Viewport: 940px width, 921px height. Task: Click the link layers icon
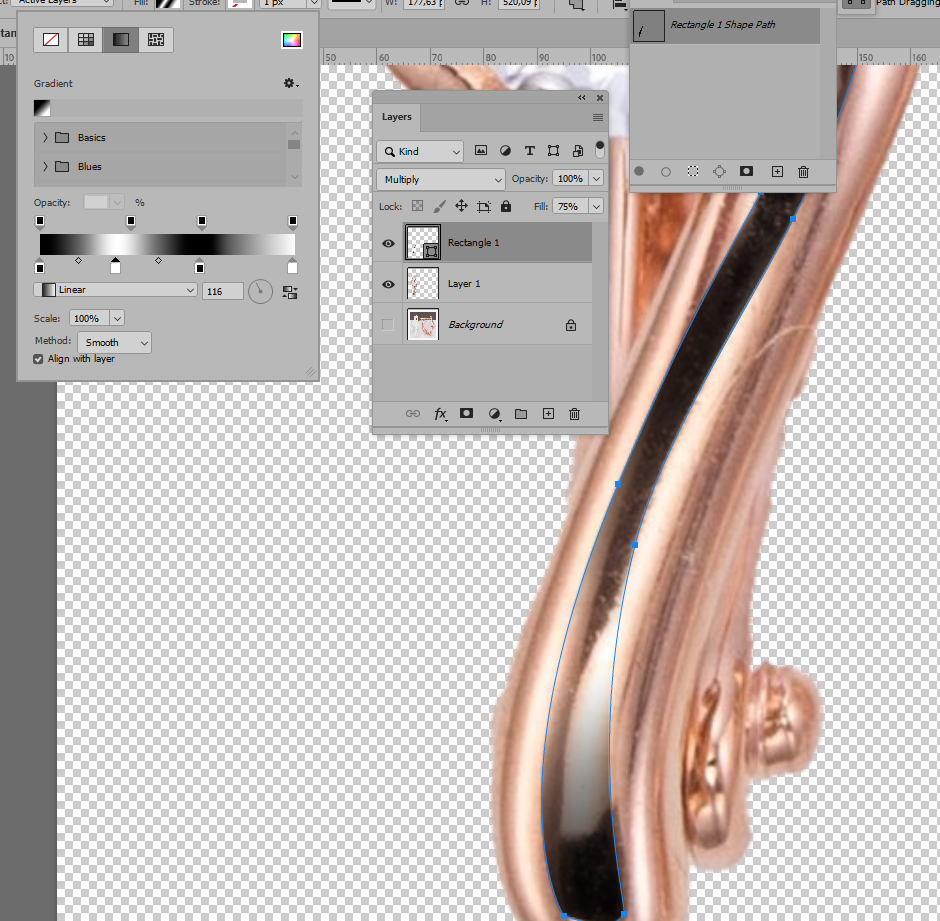coord(412,414)
